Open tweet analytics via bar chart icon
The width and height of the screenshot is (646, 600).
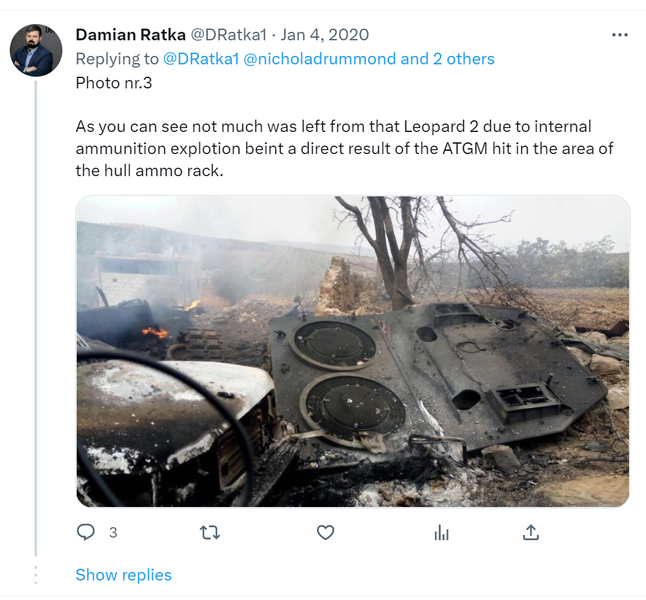point(441,533)
